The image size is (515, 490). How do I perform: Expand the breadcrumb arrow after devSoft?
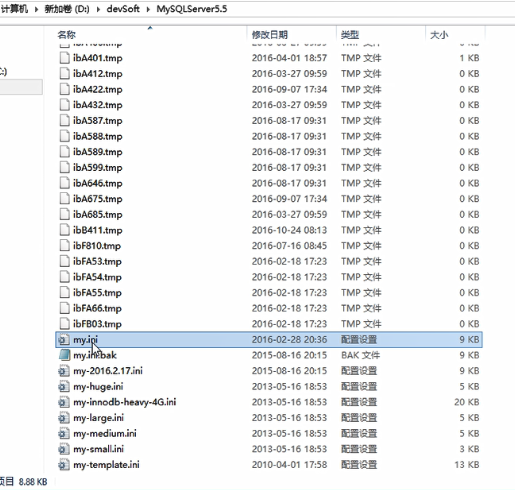point(148,9)
